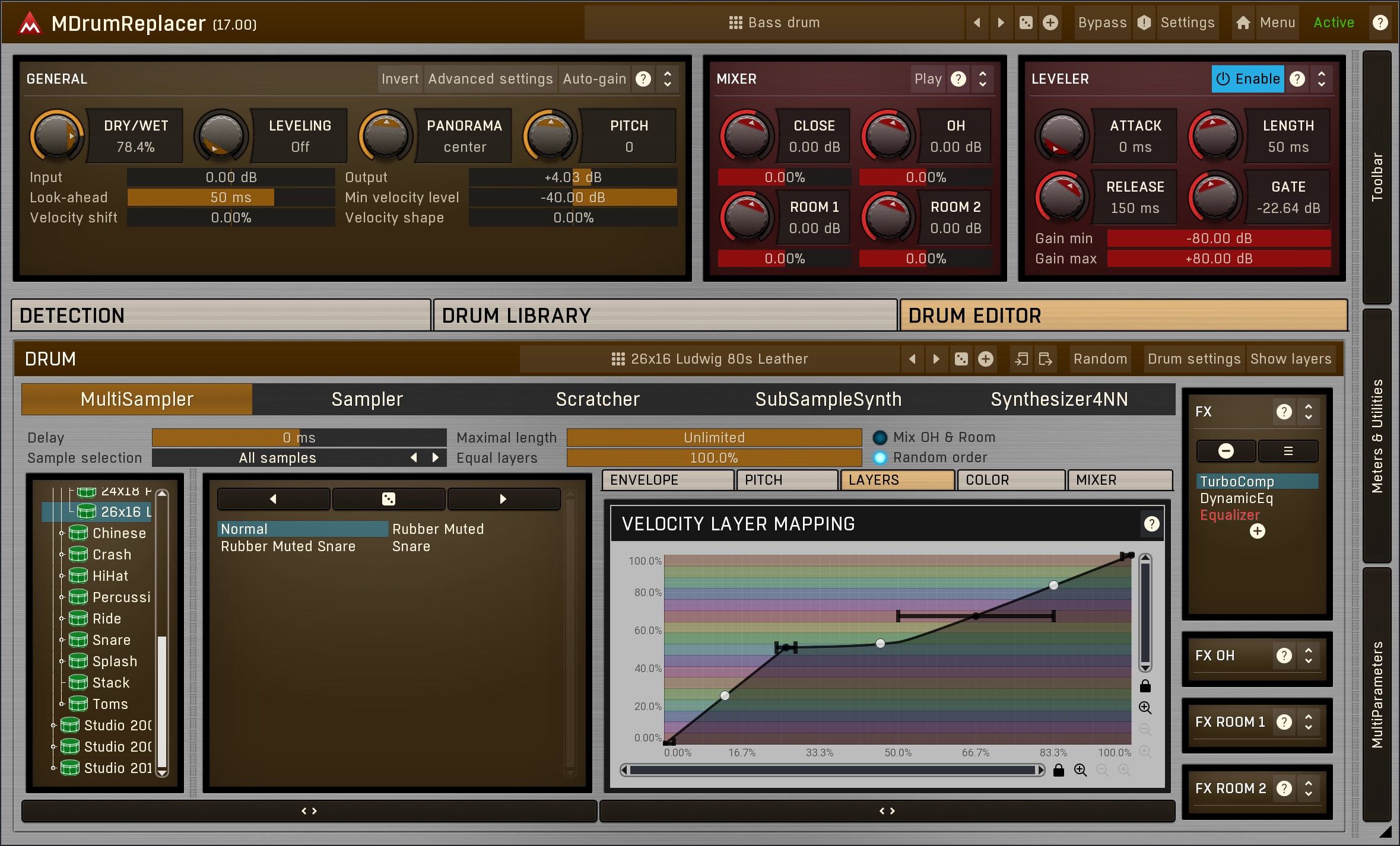Select Rubber Muted Snare sample entry
The width and height of the screenshot is (1400, 846).
click(x=288, y=546)
